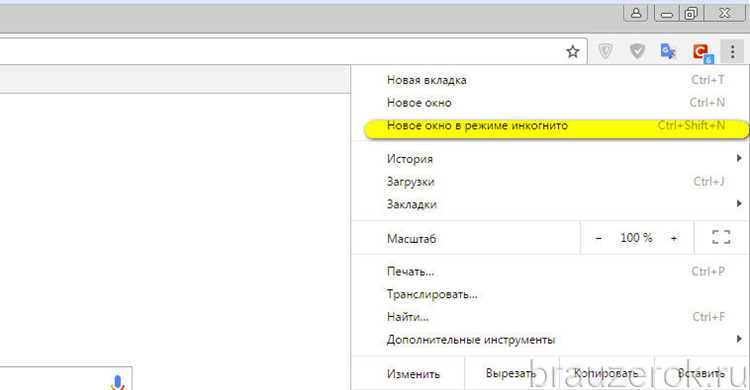Bookmark this page with the star icon
Viewport: 750px width, 390px height.
tap(573, 51)
